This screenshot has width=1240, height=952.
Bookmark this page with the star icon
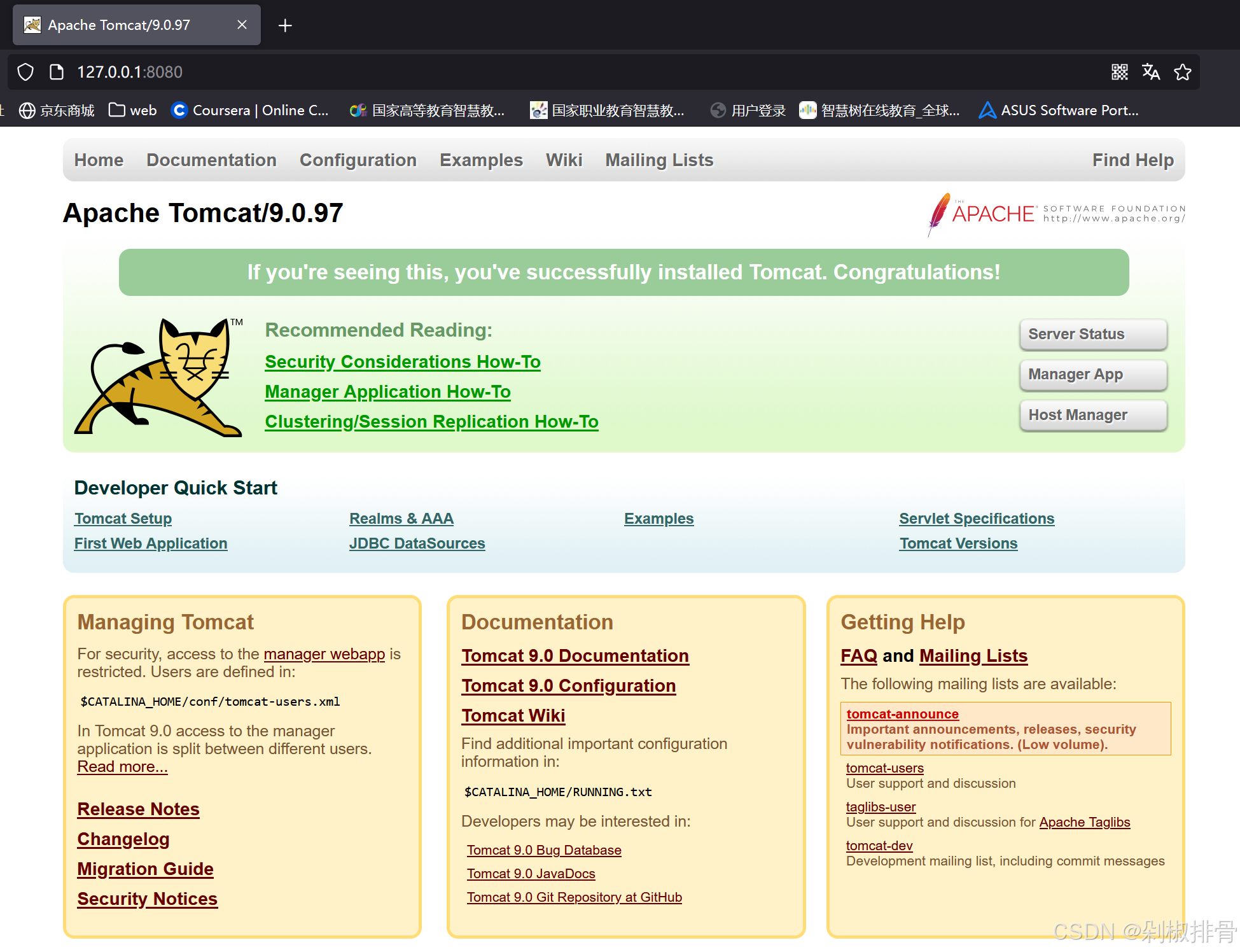click(1183, 72)
